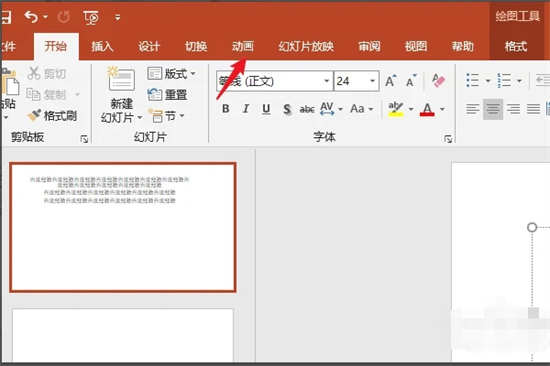Screen dimensions: 550x366
Task: Expand font color dropdown arrow
Action: (x=442, y=109)
